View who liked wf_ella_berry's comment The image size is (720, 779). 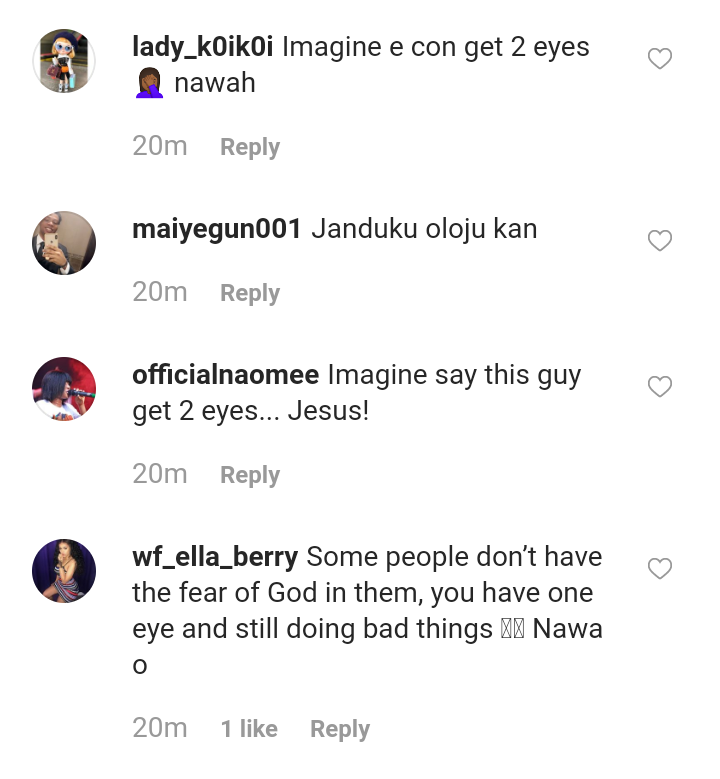[249, 730]
